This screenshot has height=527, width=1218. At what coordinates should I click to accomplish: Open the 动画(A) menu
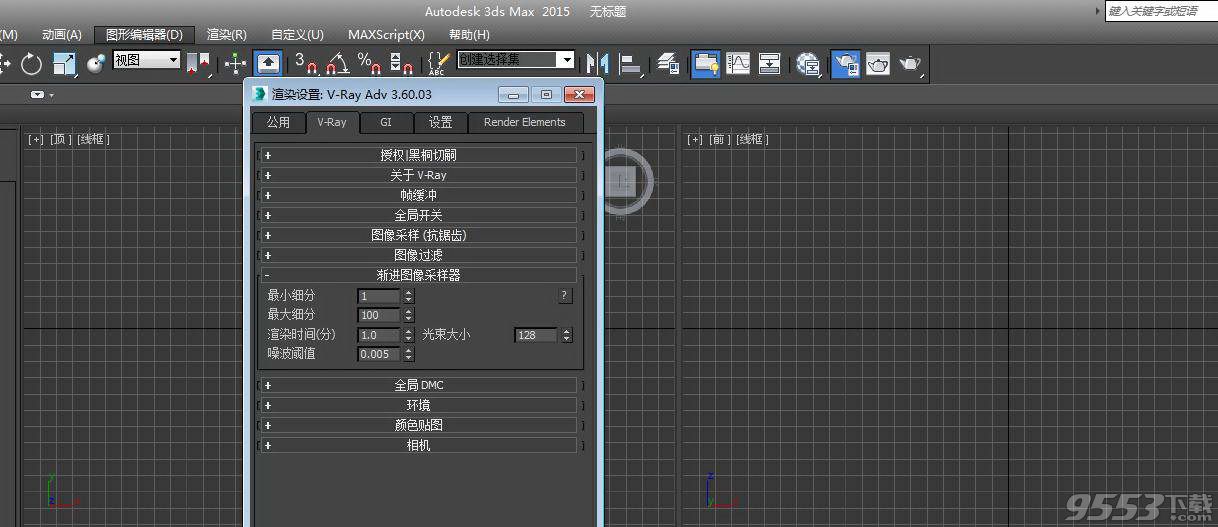(x=61, y=34)
